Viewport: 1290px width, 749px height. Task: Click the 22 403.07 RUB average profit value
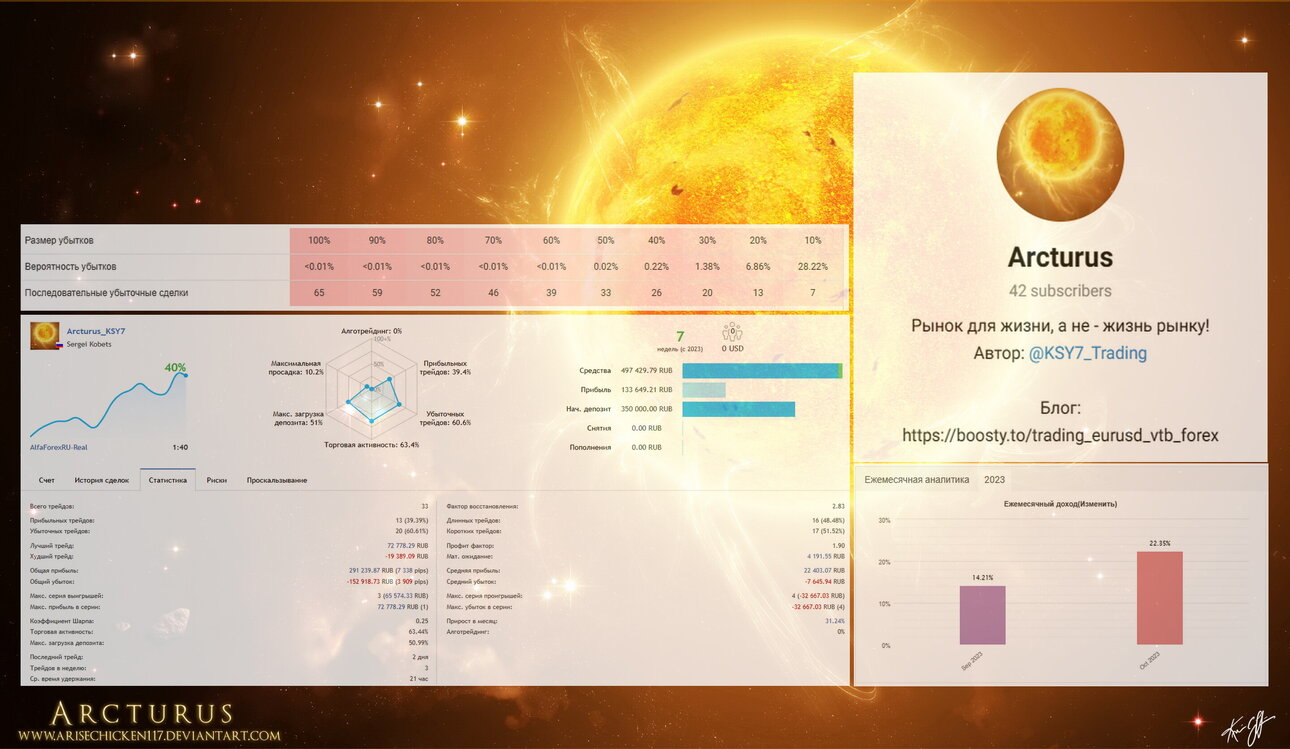825,571
